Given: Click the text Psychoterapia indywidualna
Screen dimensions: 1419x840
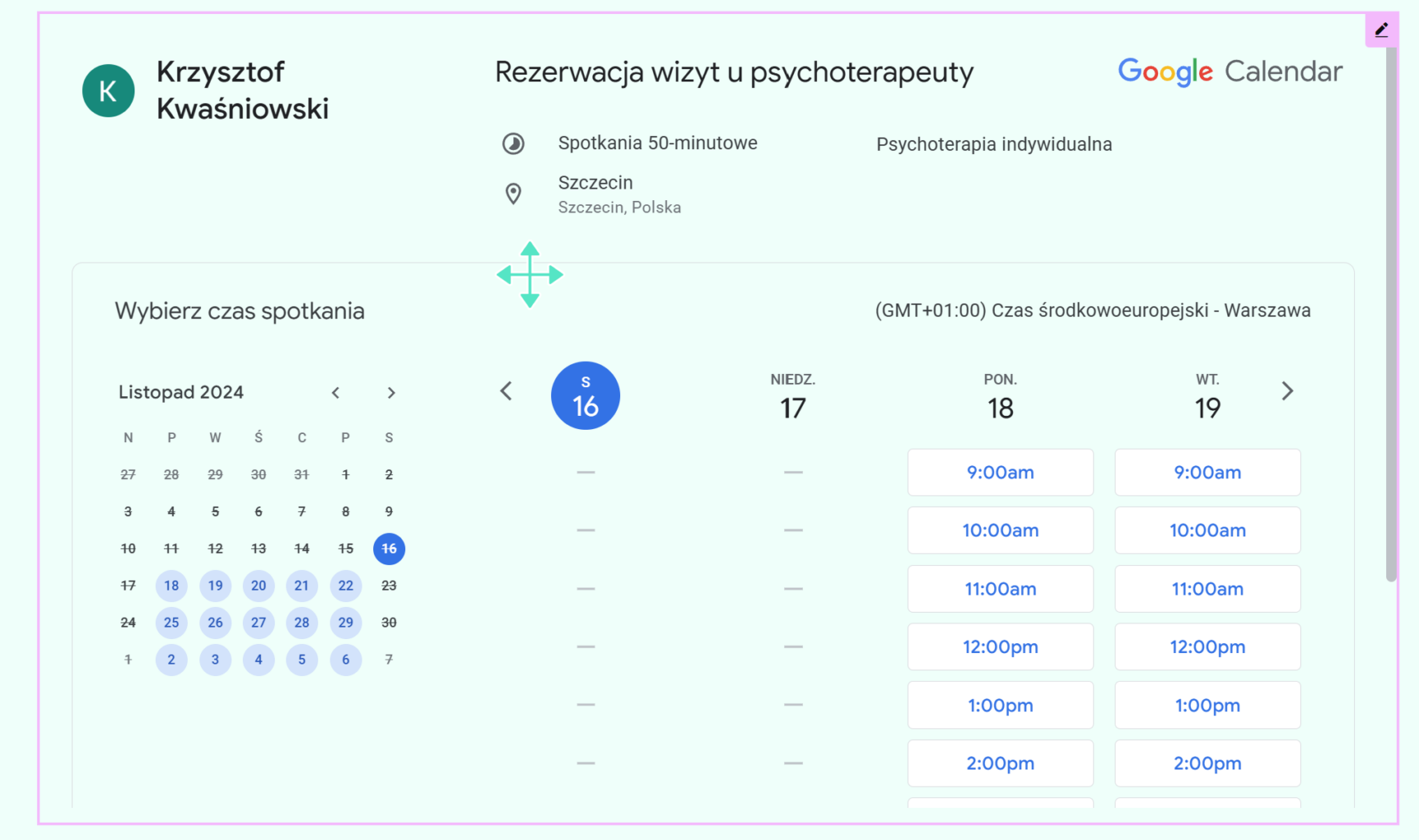Looking at the screenshot, I should point(994,144).
